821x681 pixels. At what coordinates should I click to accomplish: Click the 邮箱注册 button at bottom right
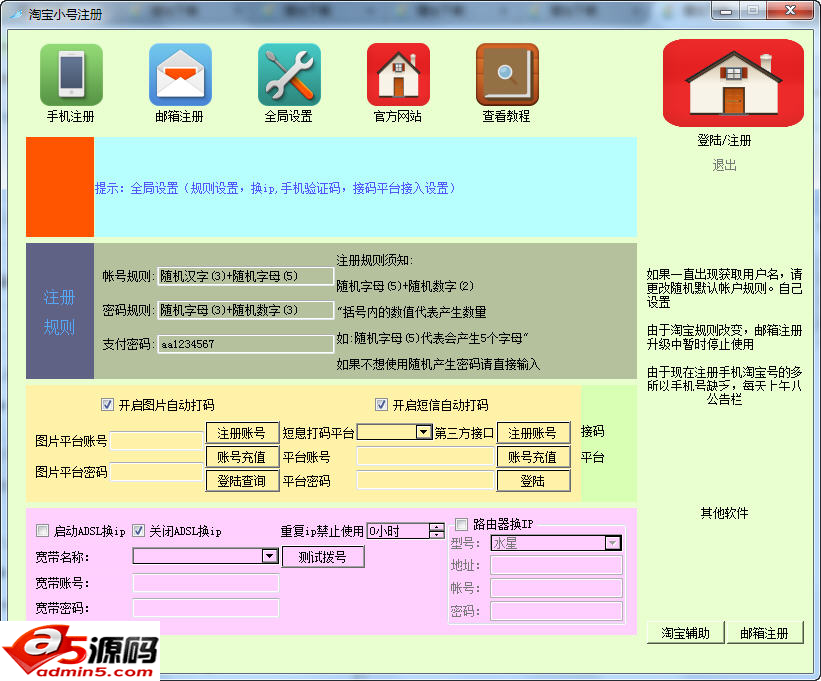pos(764,633)
